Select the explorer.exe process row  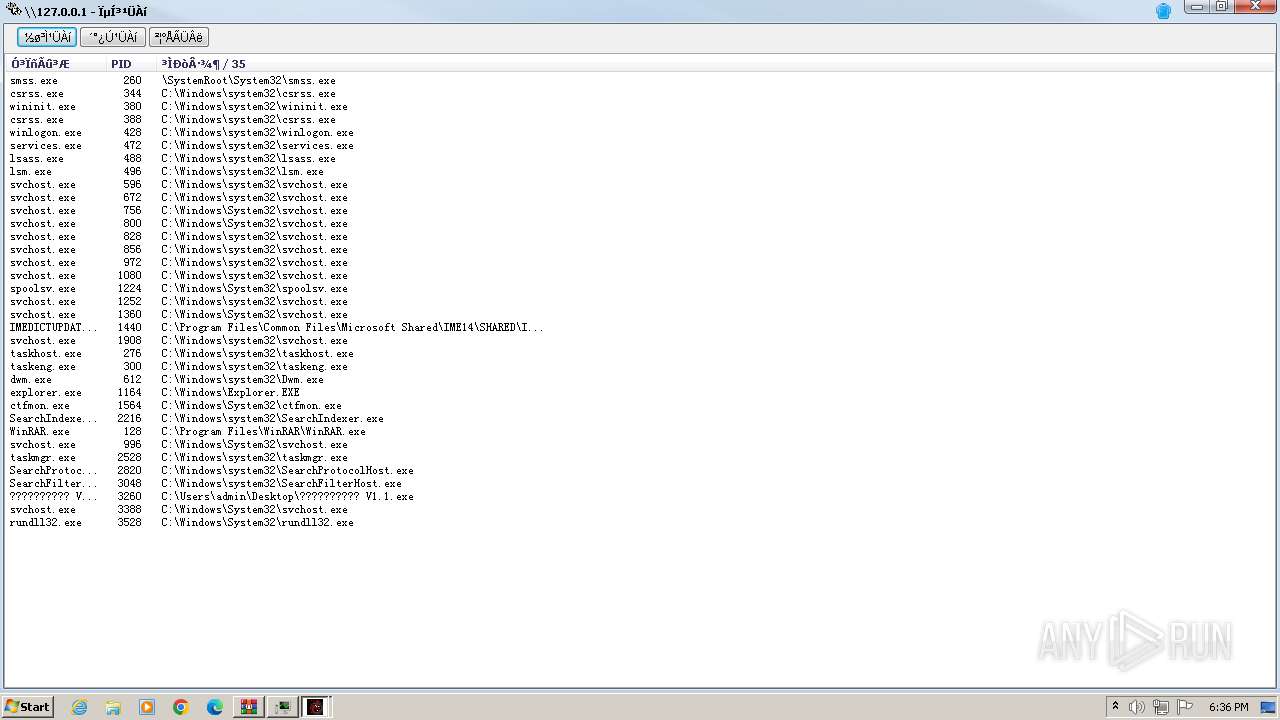pyautogui.click(x=640, y=392)
